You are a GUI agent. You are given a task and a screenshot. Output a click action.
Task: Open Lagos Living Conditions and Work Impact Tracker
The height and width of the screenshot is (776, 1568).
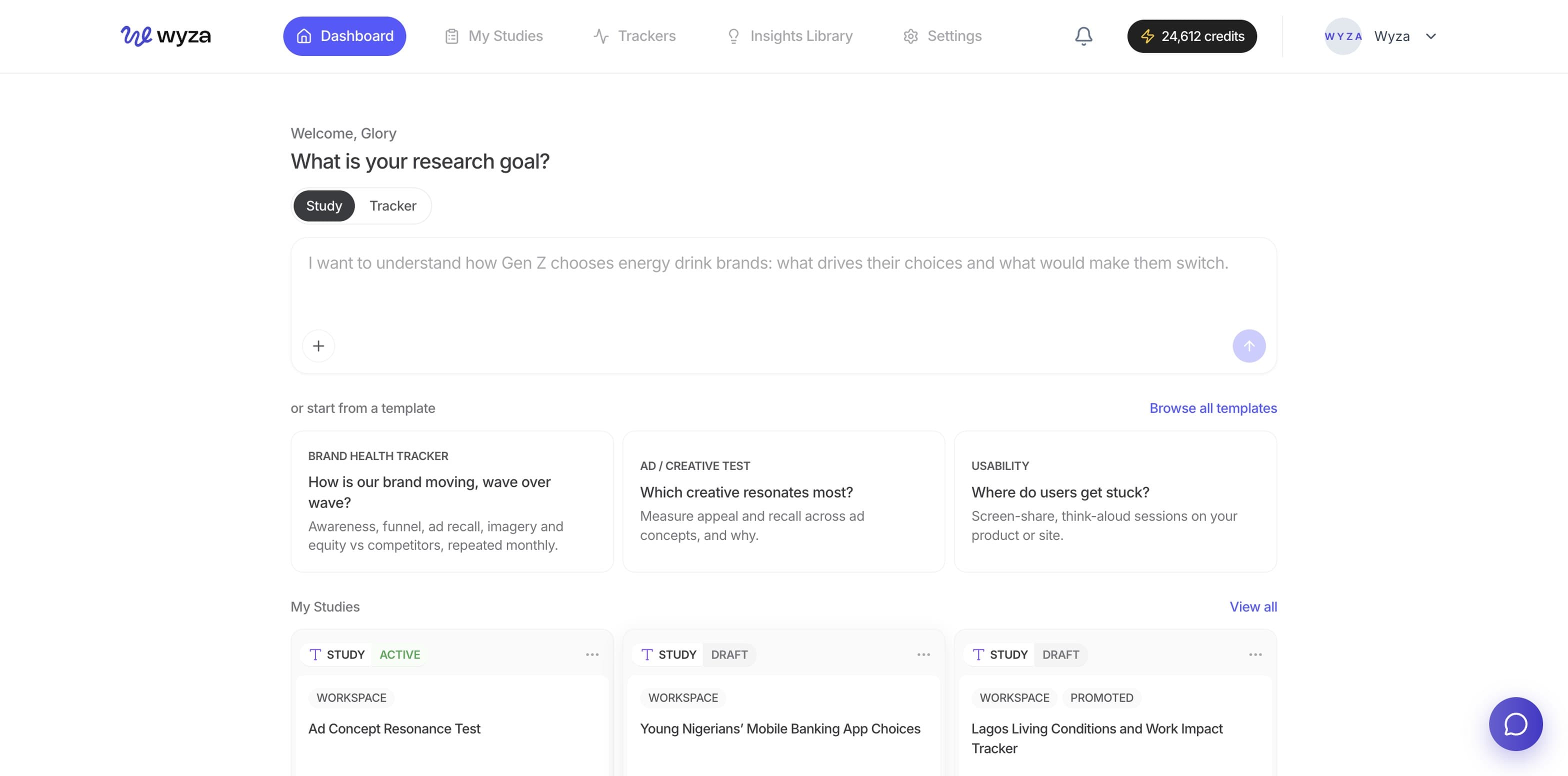(x=1096, y=738)
